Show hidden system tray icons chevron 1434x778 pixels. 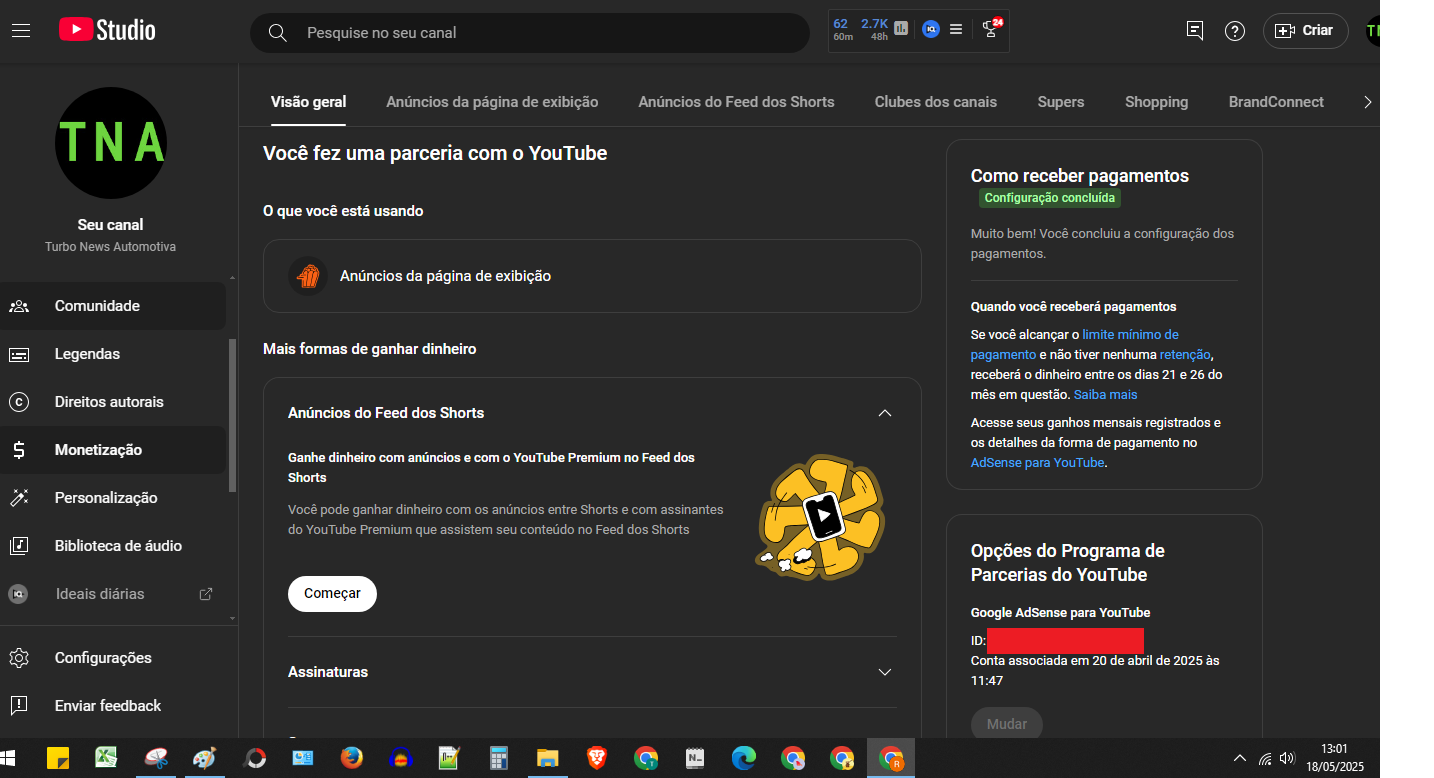point(1240,758)
